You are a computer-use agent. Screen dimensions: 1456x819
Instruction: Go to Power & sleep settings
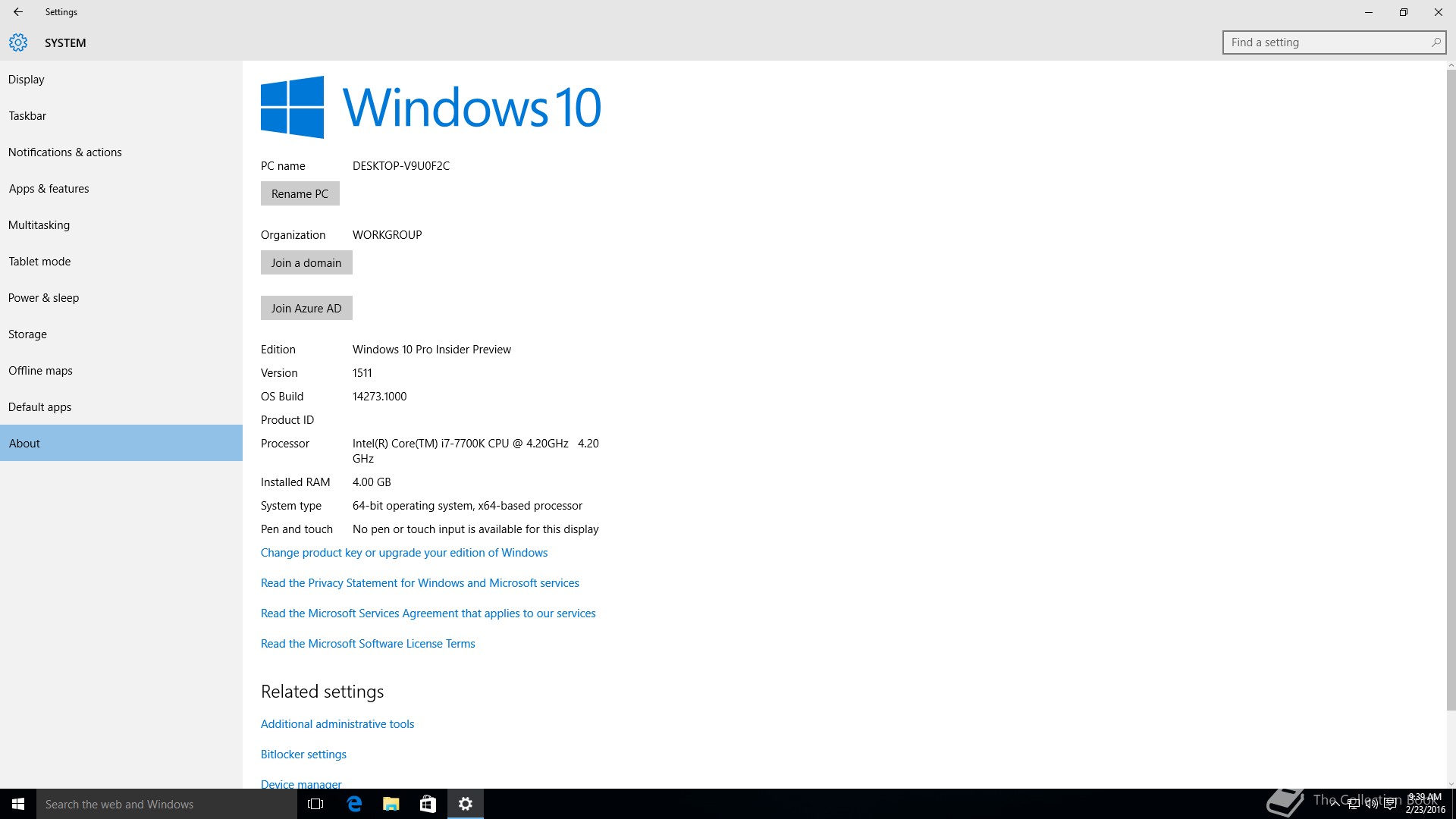pos(121,298)
